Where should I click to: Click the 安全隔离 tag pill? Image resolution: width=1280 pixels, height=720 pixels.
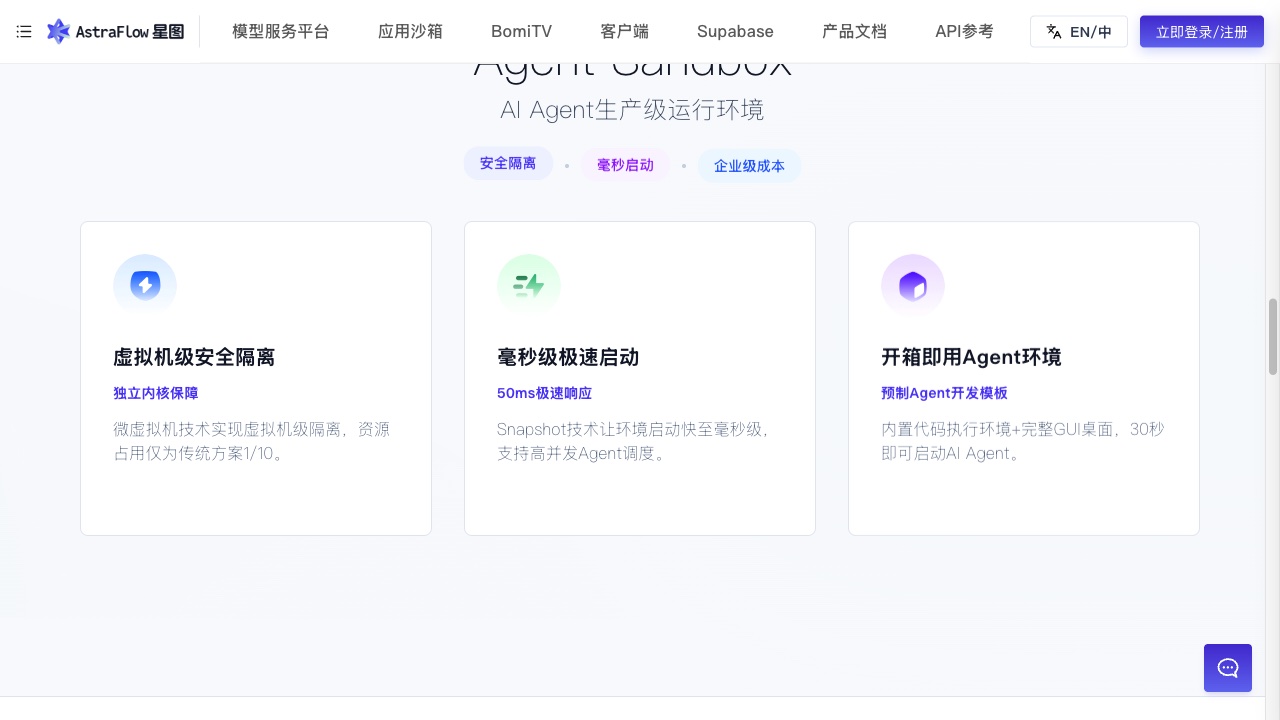508,163
